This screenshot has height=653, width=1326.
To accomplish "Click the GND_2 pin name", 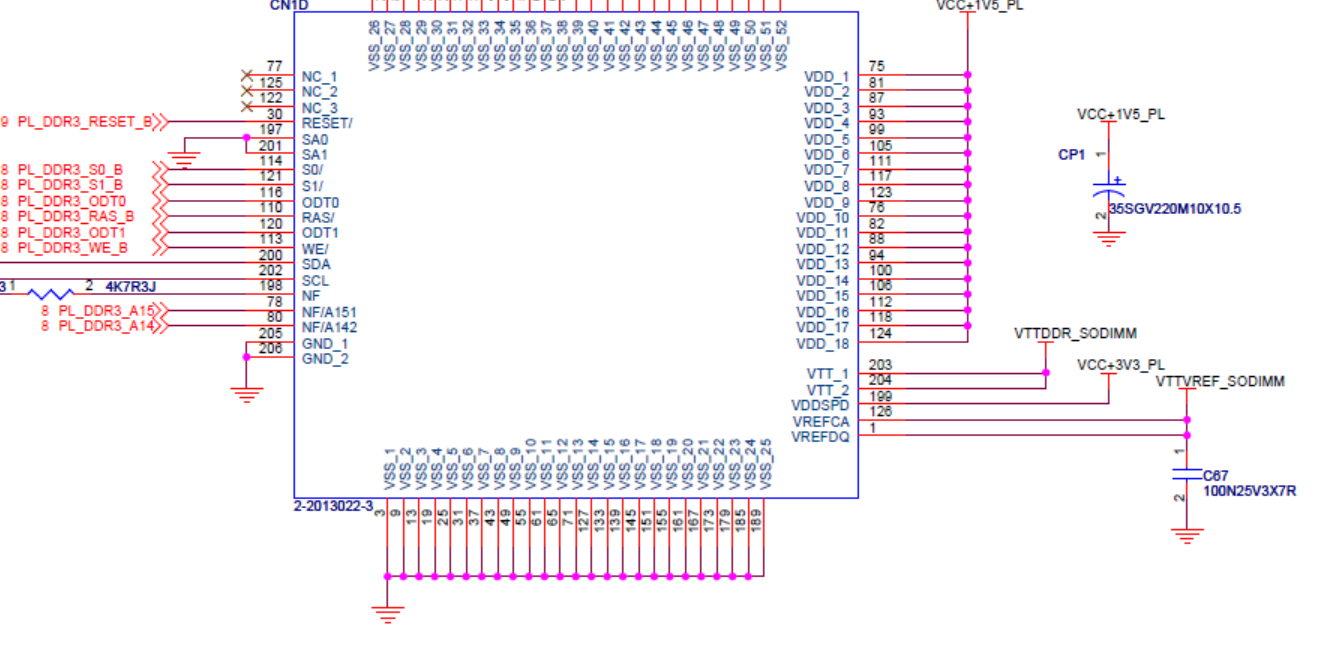I will point(324,359).
